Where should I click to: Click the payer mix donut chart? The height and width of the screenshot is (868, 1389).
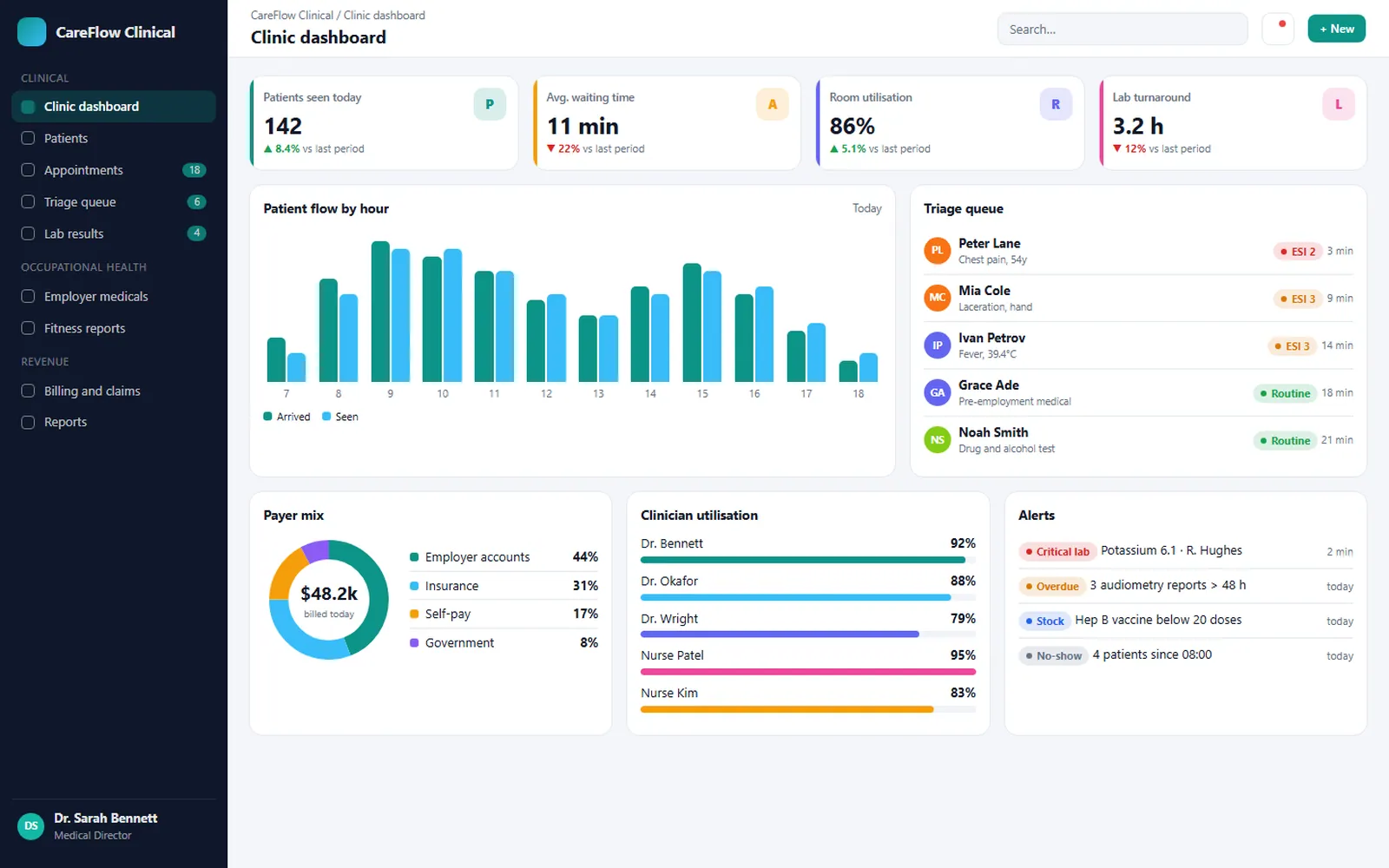(329, 600)
